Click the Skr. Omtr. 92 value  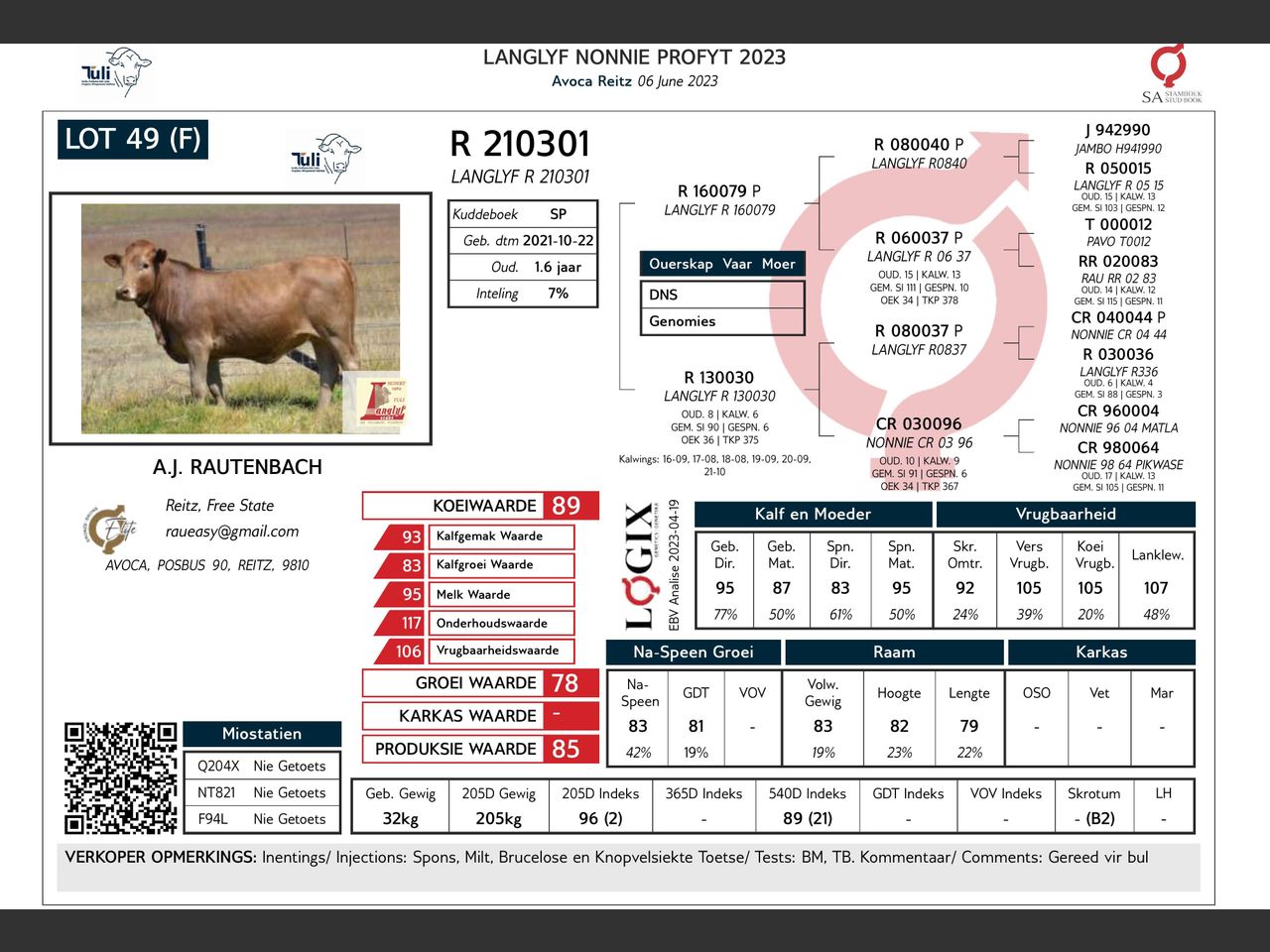coord(965,588)
